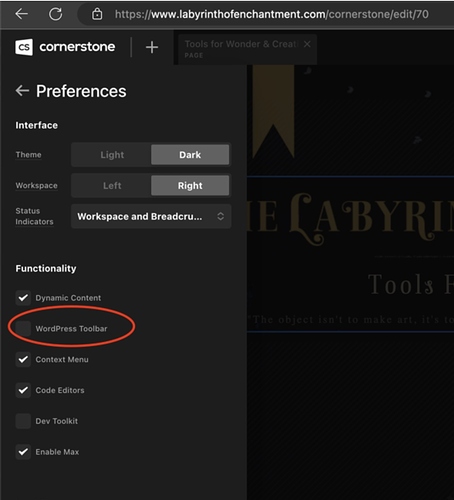Uncheck the Dynamic Content checkbox
This screenshot has width=454, height=500.
pyautogui.click(x=23, y=298)
